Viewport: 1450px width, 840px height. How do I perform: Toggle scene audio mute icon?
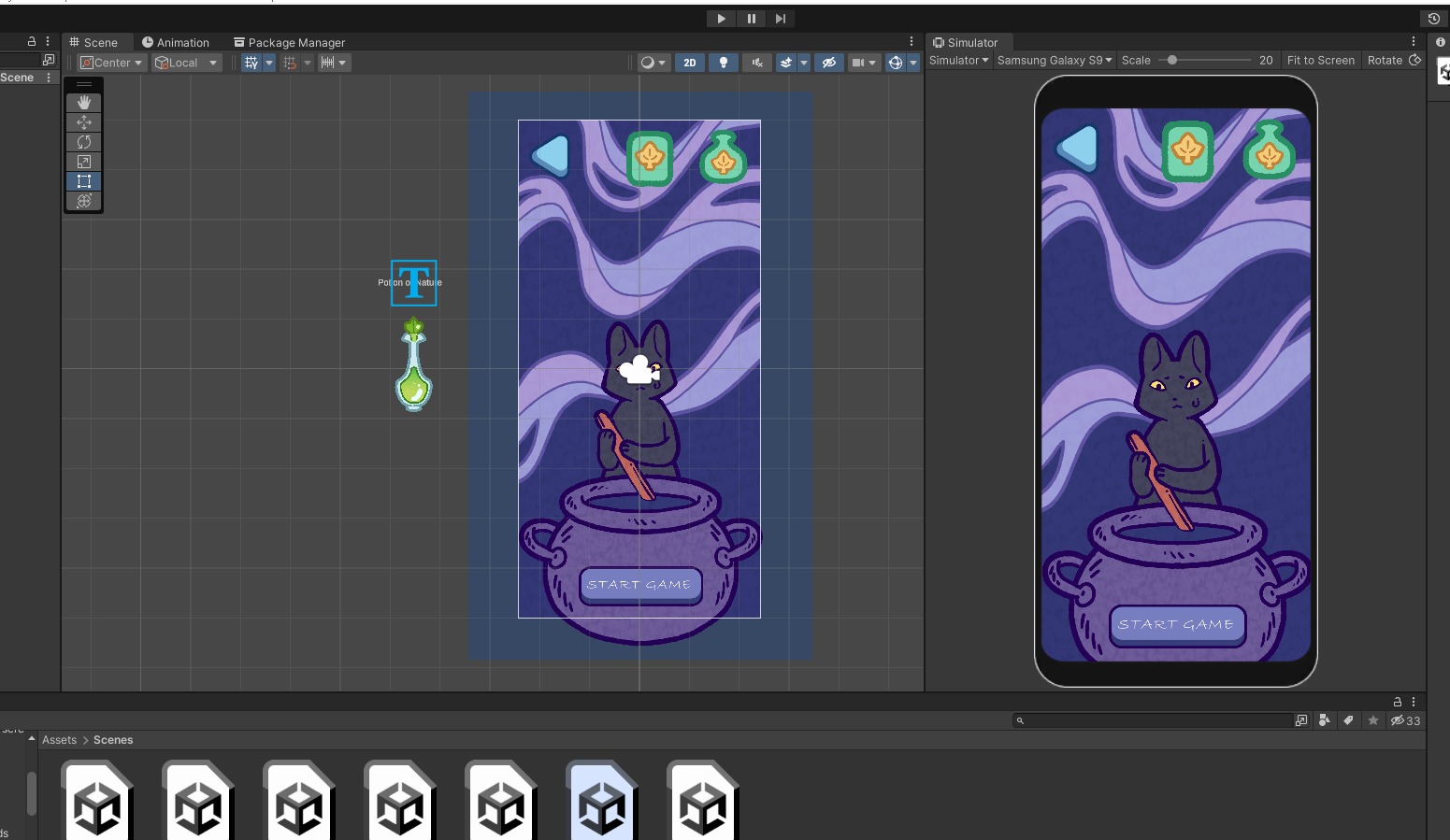coord(757,63)
